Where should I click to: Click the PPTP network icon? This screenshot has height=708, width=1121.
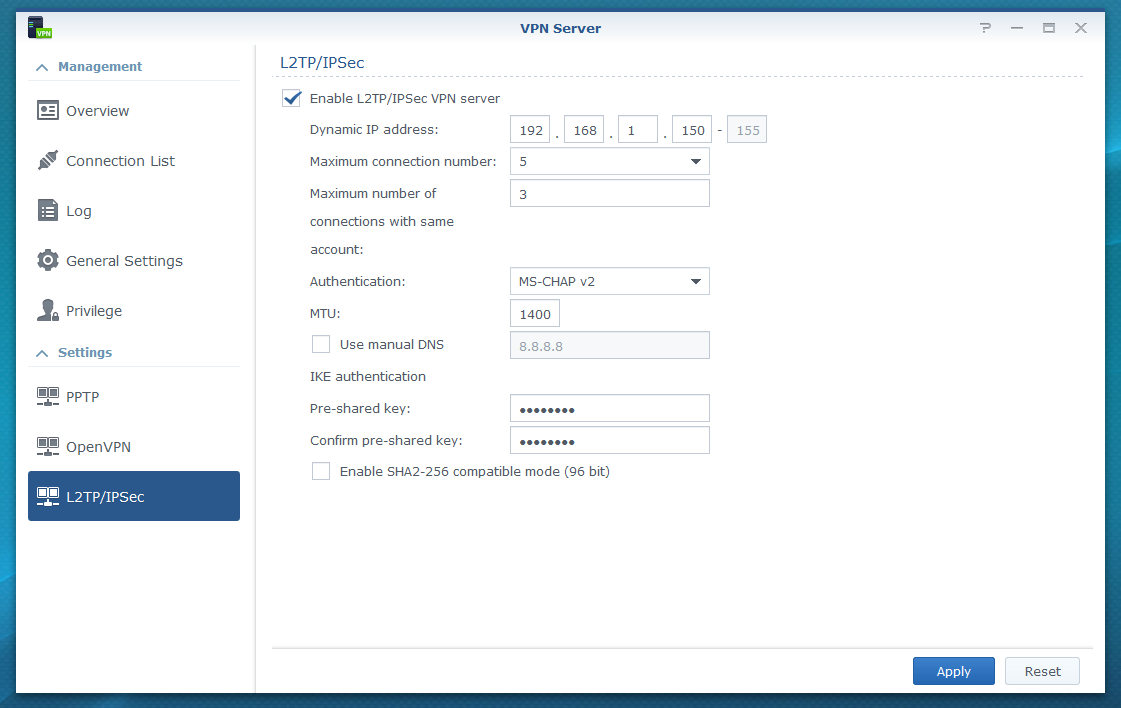click(47, 397)
